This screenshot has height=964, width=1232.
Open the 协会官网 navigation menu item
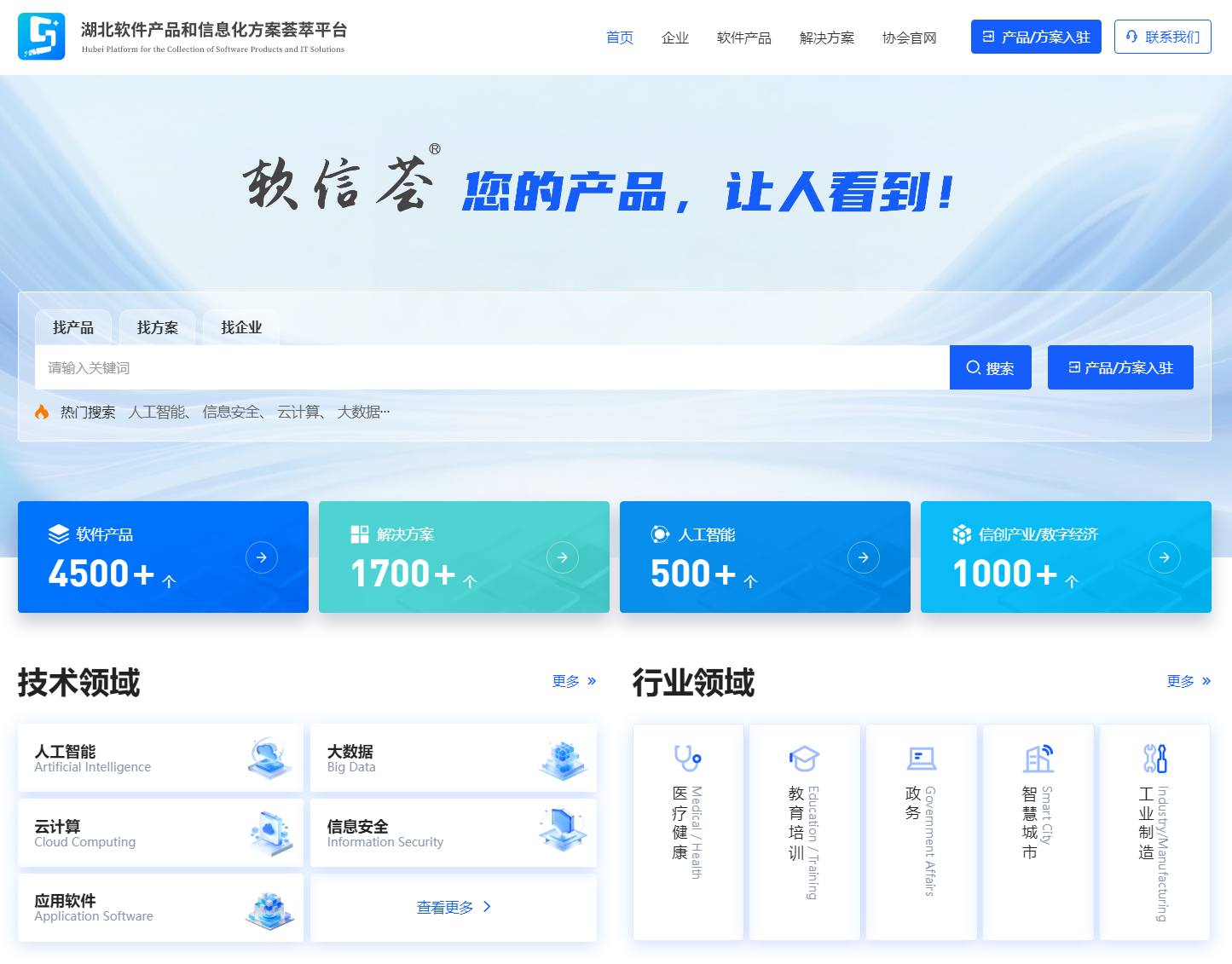909,38
